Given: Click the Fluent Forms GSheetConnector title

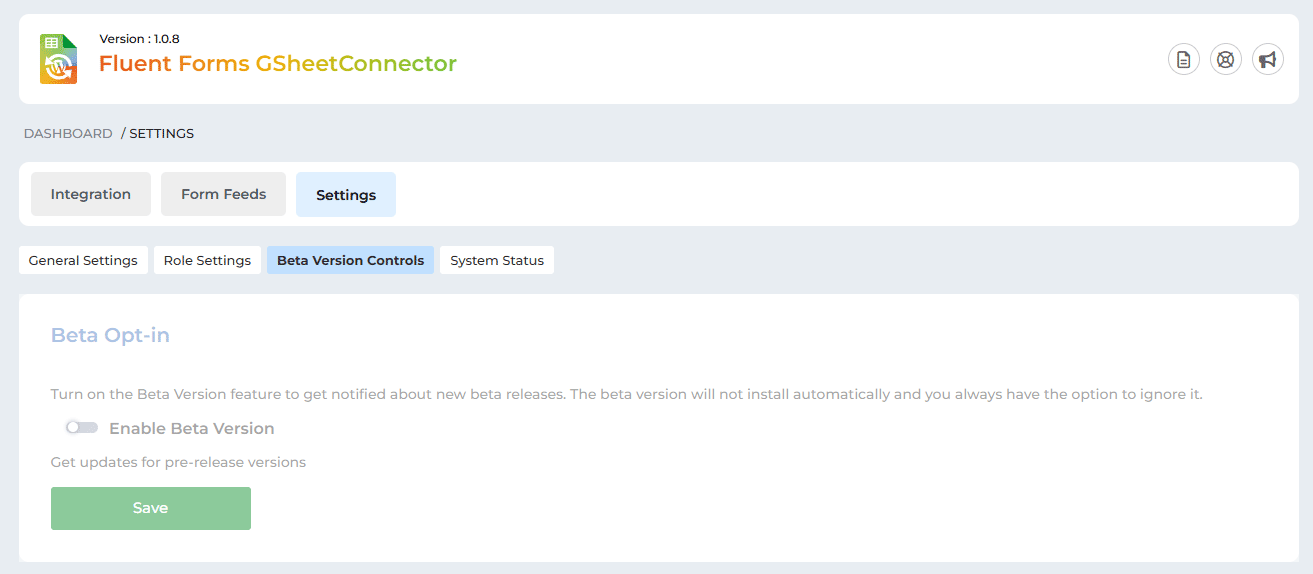Looking at the screenshot, I should (x=277, y=64).
